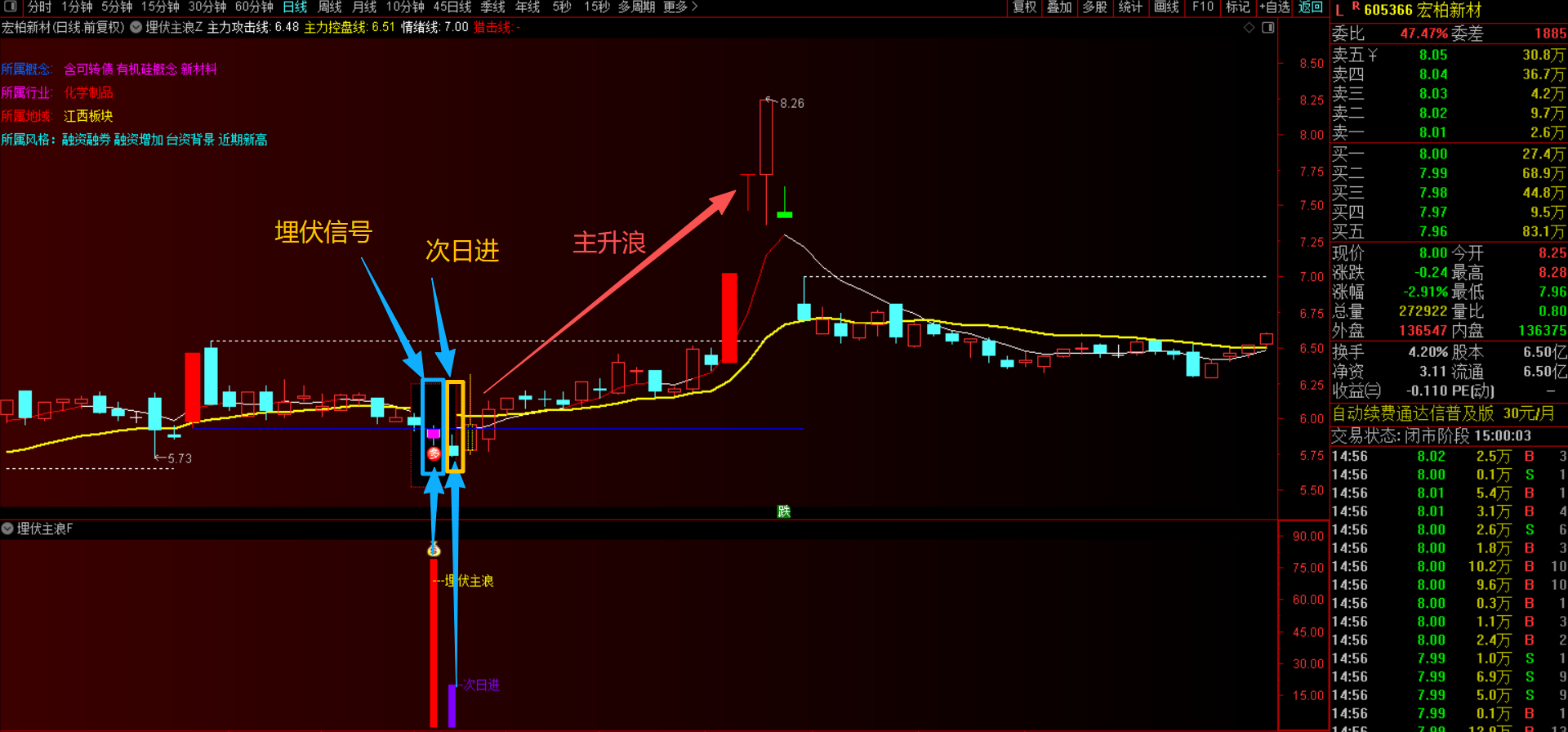The height and width of the screenshot is (732, 1568).
Task: Click the 多股 multi-stock button
Action: click(x=1094, y=7)
